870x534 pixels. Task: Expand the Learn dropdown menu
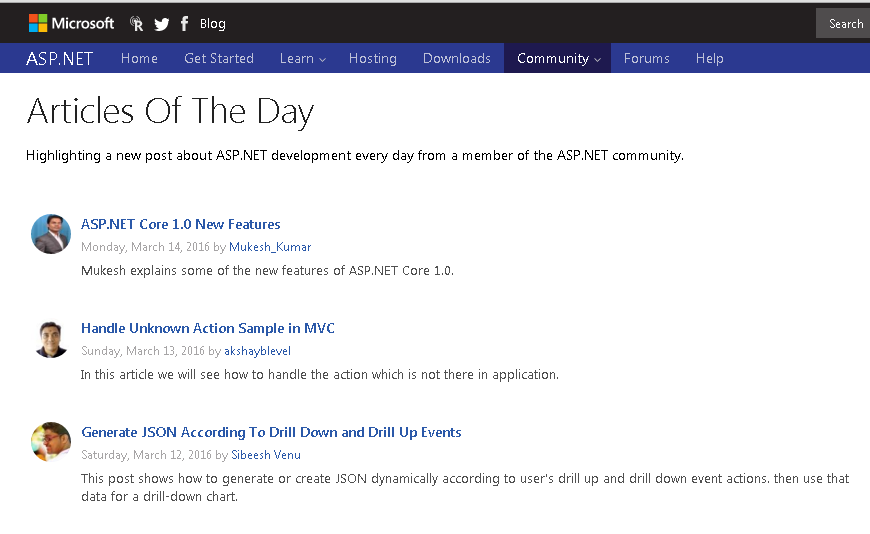302,58
